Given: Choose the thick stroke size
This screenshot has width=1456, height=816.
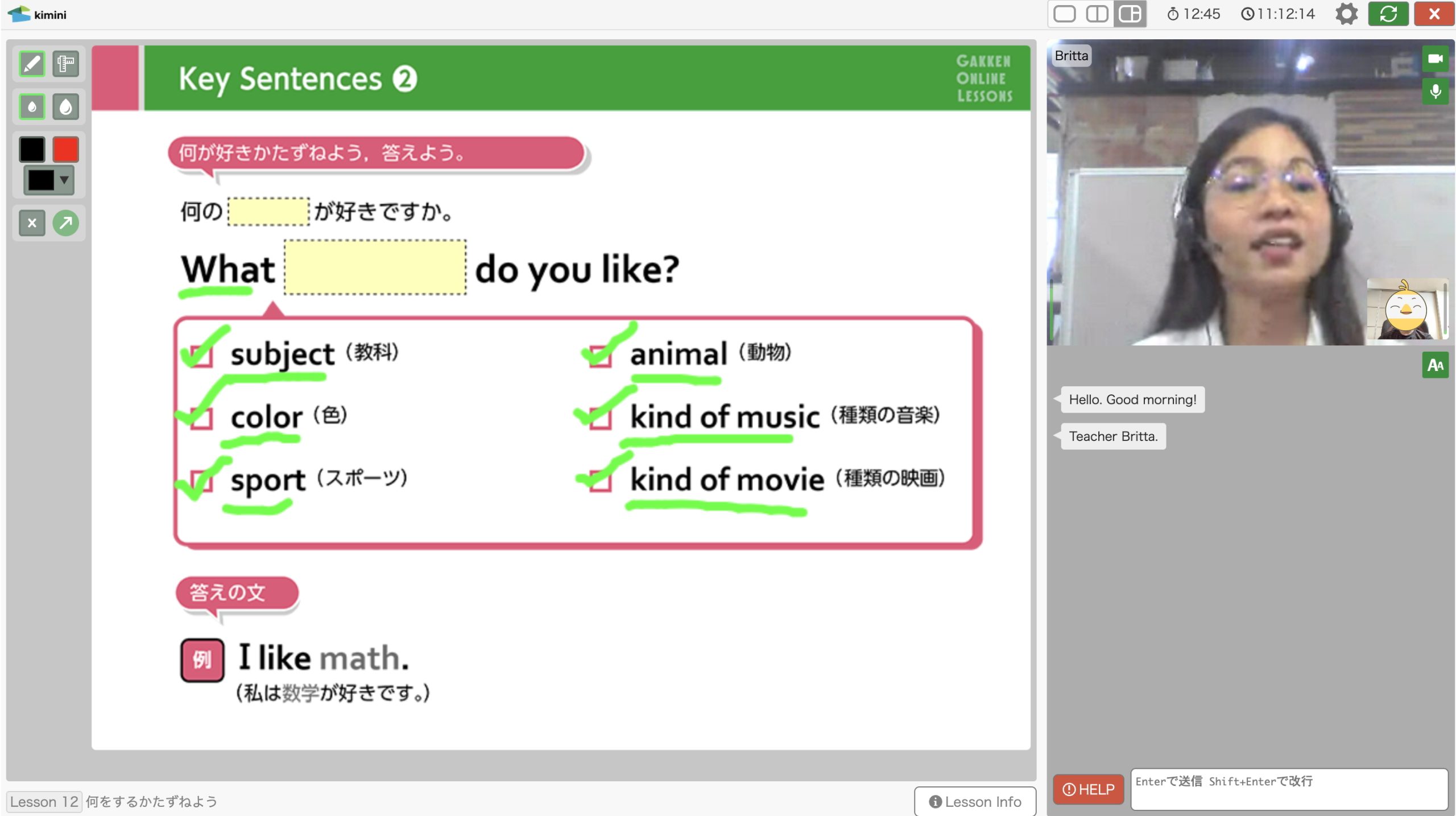Looking at the screenshot, I should 66,106.
